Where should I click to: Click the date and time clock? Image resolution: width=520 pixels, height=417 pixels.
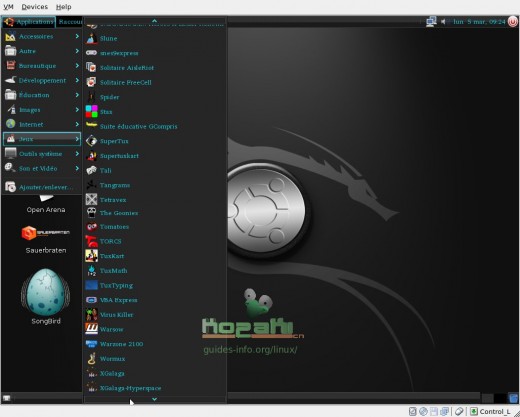479,22
